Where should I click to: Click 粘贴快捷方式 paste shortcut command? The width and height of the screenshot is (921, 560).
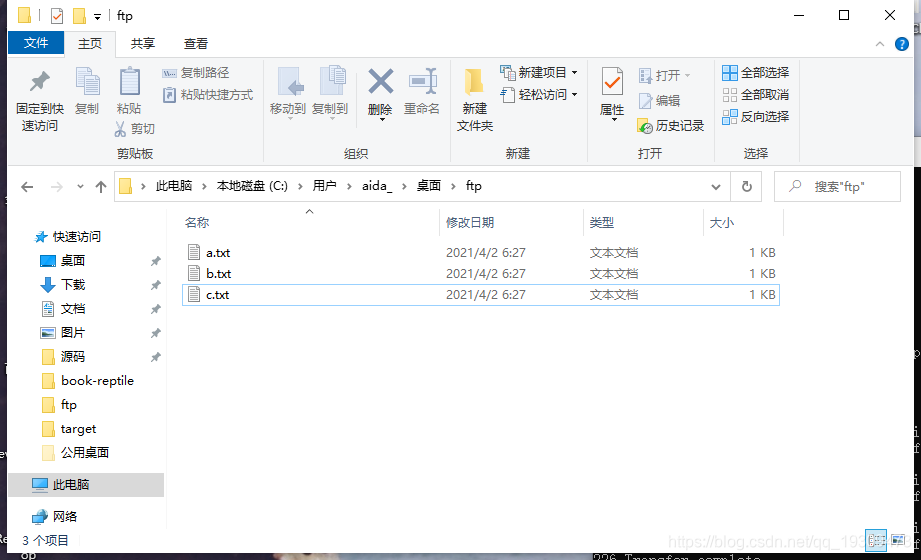tap(208, 95)
